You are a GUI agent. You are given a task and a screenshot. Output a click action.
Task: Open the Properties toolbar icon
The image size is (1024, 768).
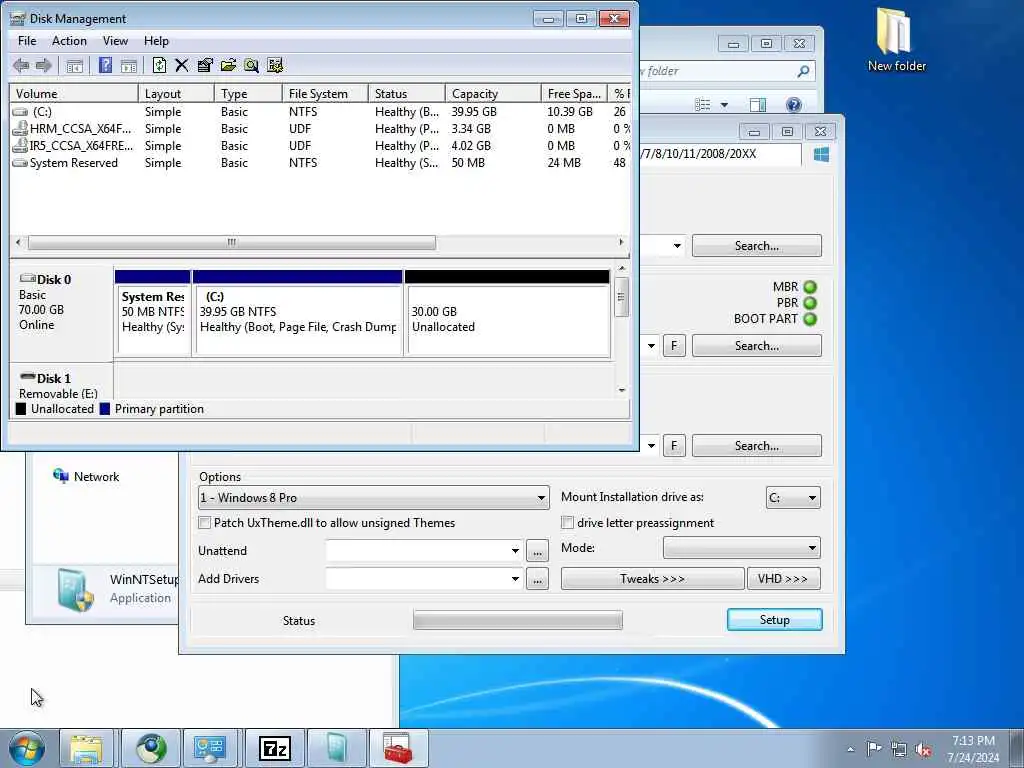(205, 65)
